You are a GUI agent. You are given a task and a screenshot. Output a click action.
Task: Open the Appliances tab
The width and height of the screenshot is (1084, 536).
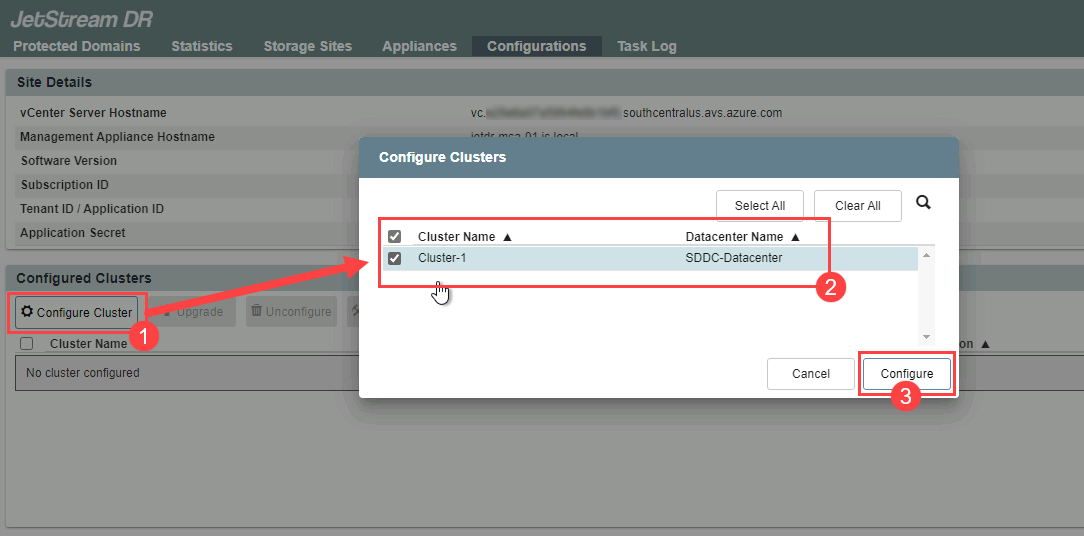pos(419,46)
